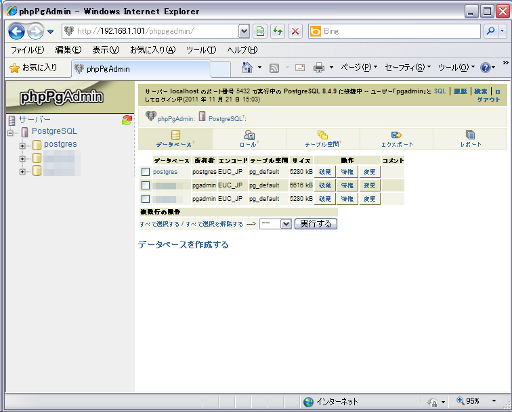Open the 表示(V) menu
Image resolution: width=512 pixels, height=412 pixels.
point(106,50)
